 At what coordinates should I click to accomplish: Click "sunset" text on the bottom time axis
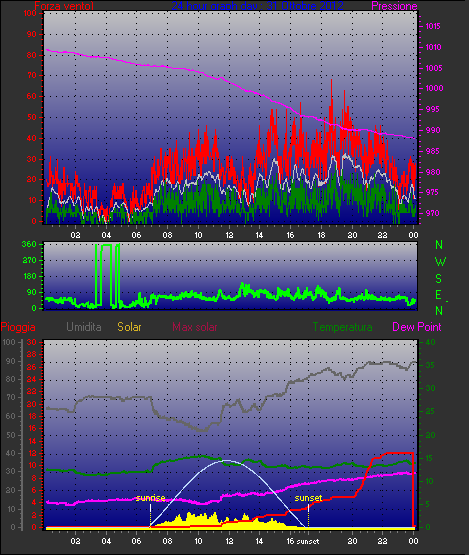tap(308, 542)
